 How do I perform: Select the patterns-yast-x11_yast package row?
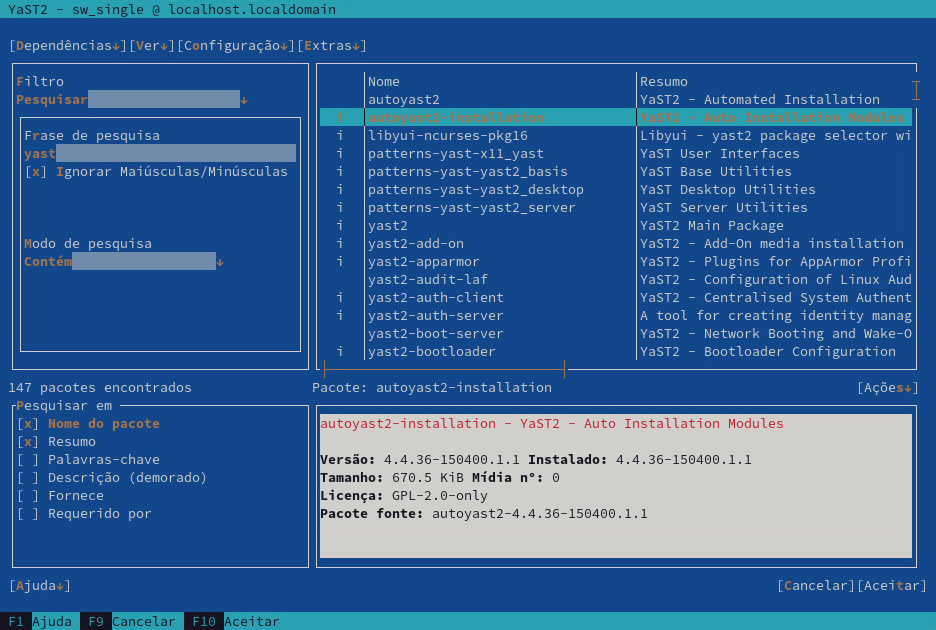click(x=615, y=153)
